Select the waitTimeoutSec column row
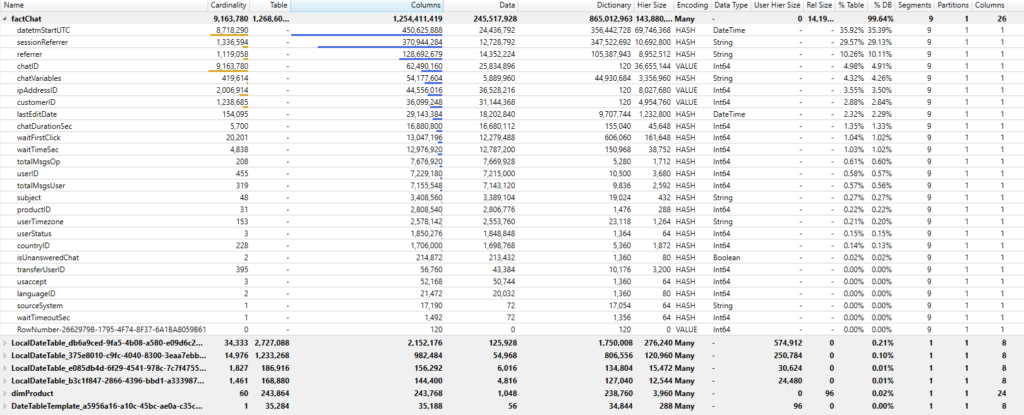Viewport: 1024px width, 415px height. pyautogui.click(x=512, y=318)
